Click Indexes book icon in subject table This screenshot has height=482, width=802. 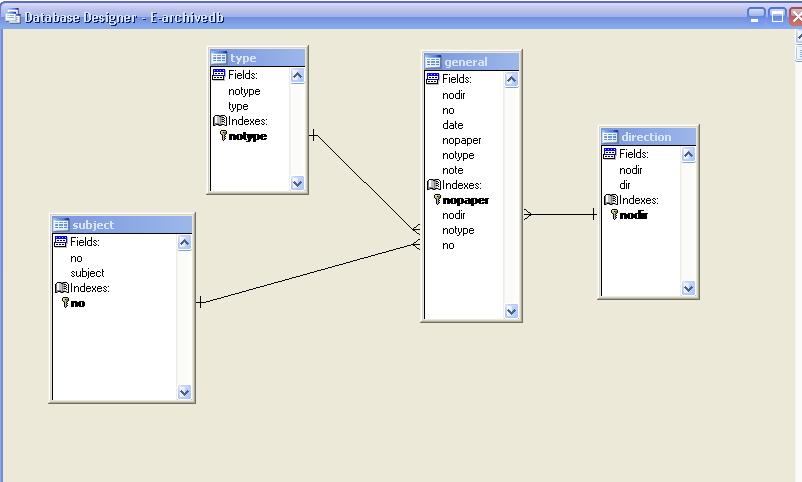[x=61, y=288]
